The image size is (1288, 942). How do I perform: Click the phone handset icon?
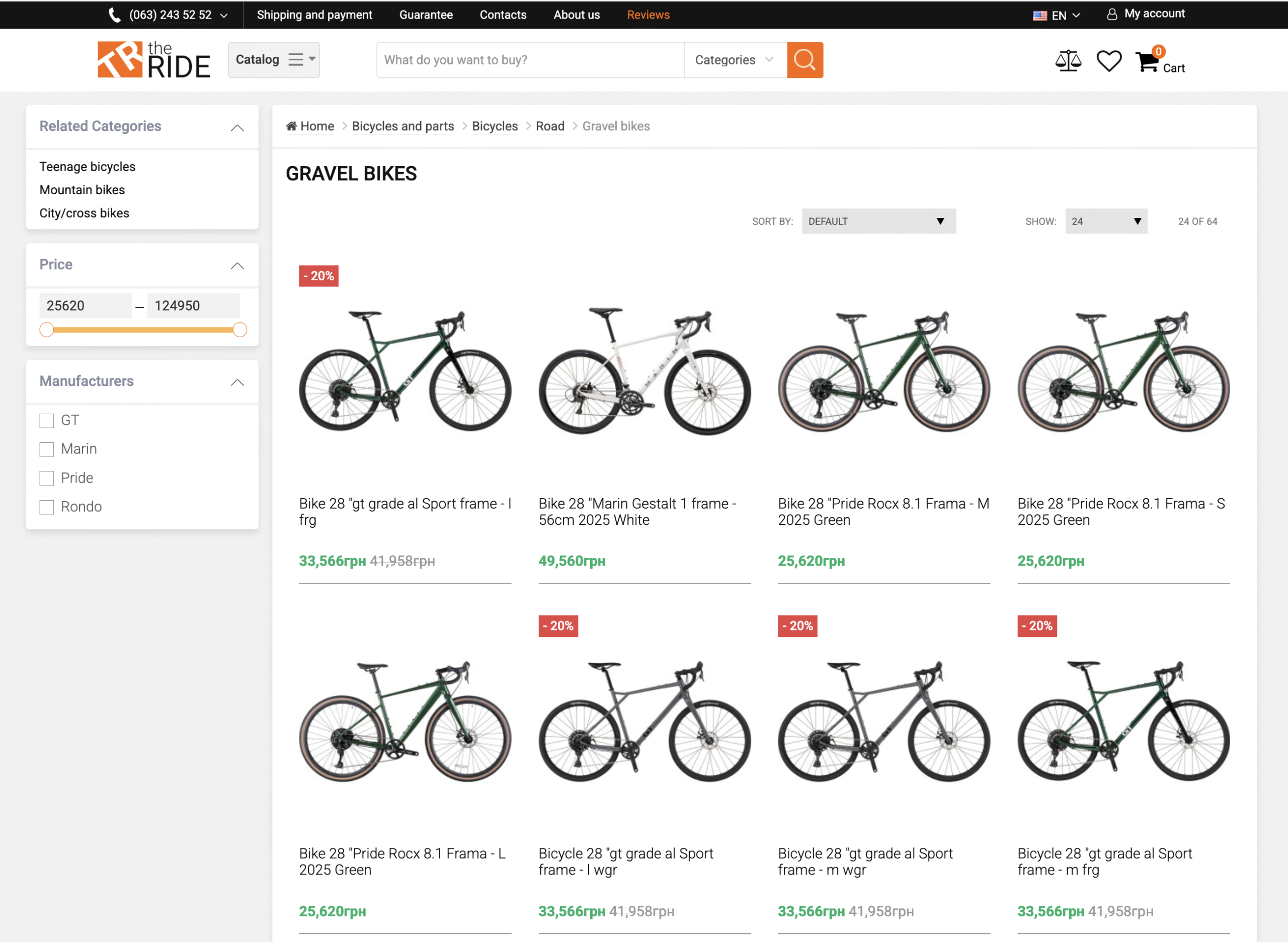(115, 15)
